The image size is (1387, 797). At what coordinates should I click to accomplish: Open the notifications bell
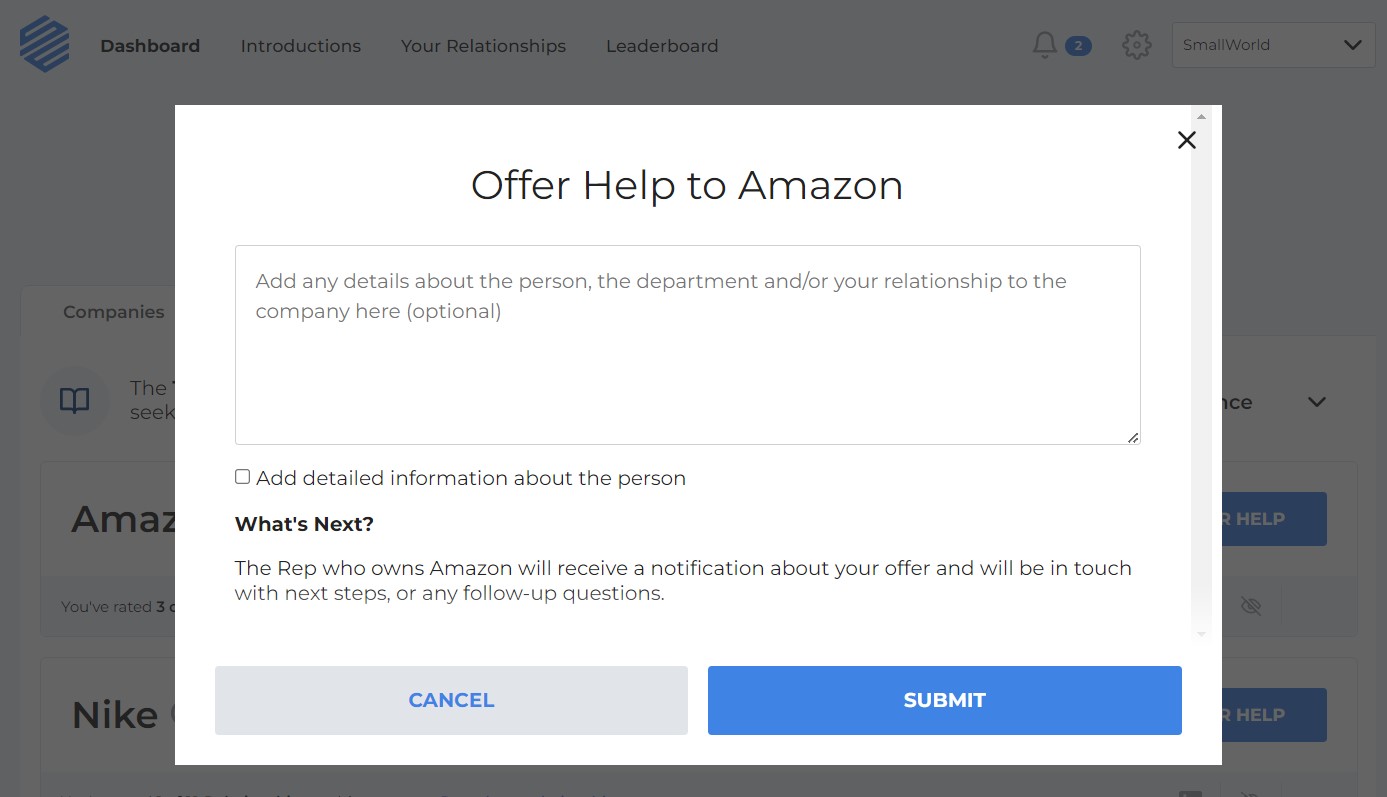click(x=1044, y=45)
